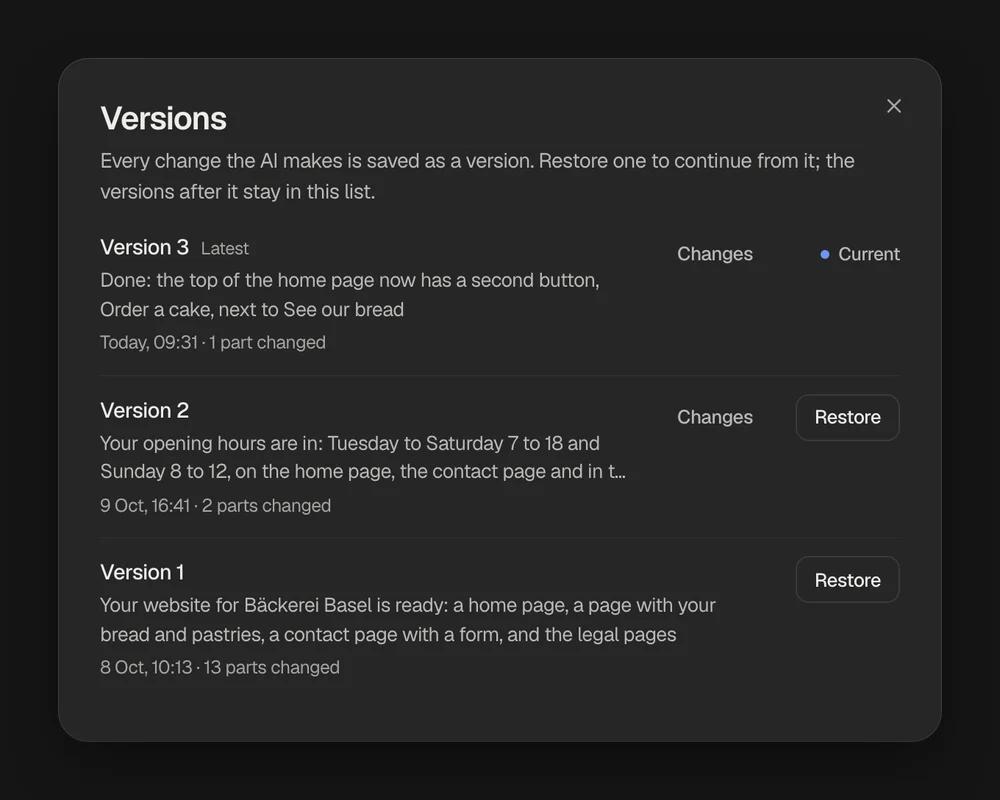Click the 'Today, 09:31 · 1 part changed' line
The image size is (1000, 800).
pos(212,343)
